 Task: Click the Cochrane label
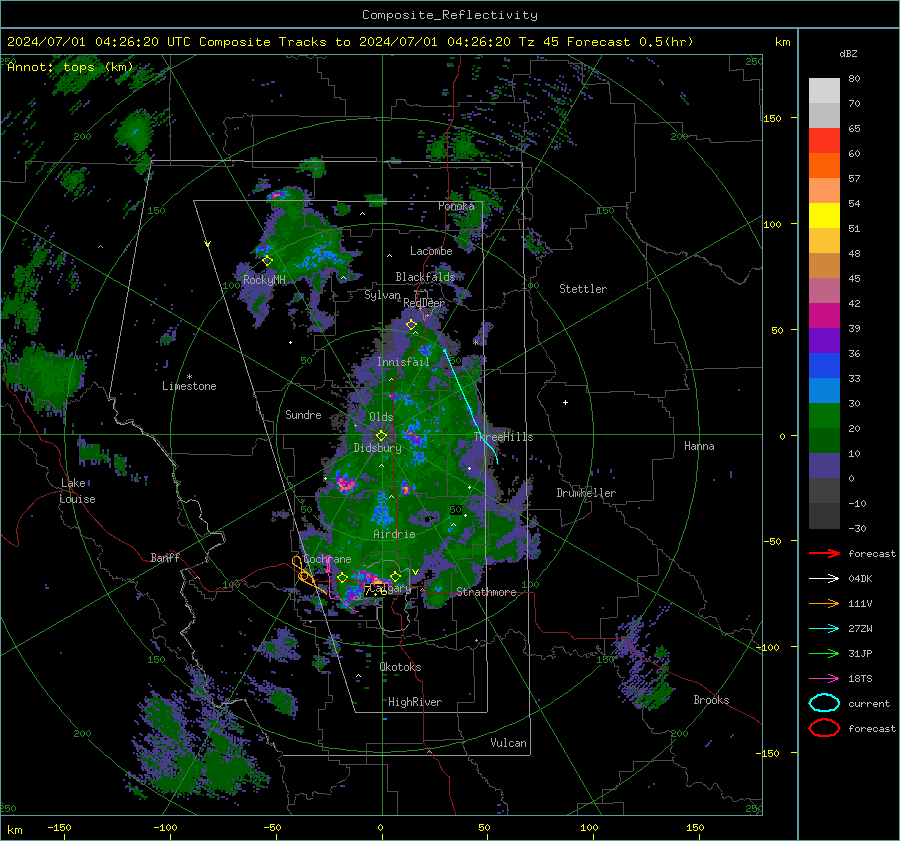pos(327,559)
